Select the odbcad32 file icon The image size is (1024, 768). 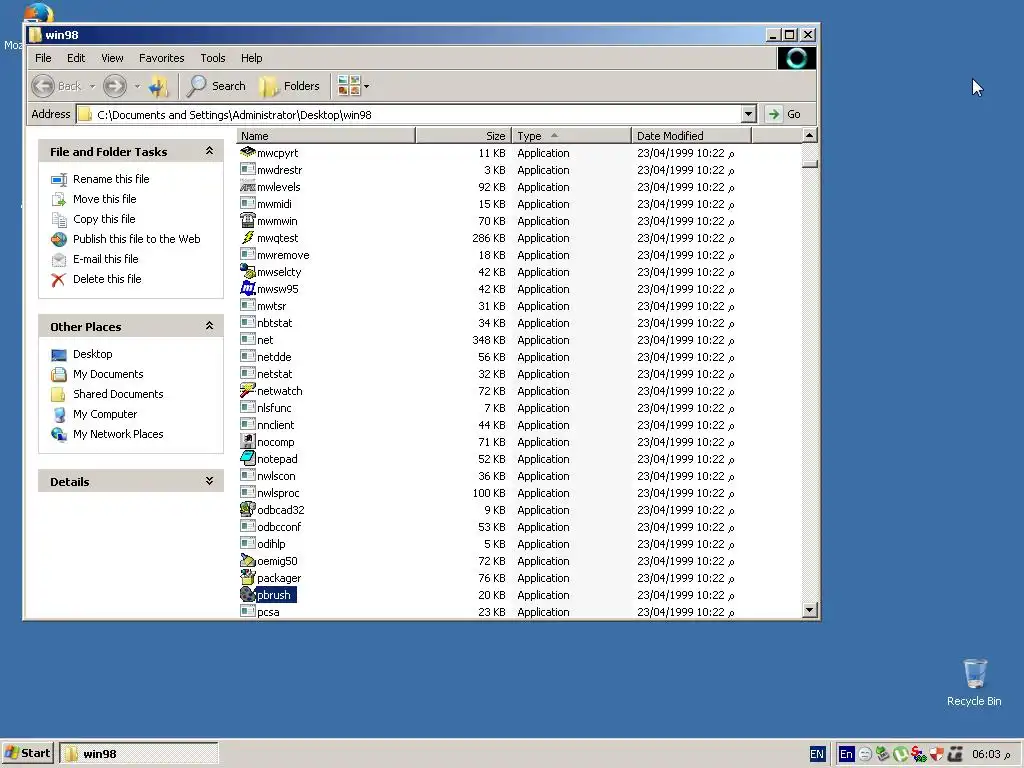tap(248, 509)
